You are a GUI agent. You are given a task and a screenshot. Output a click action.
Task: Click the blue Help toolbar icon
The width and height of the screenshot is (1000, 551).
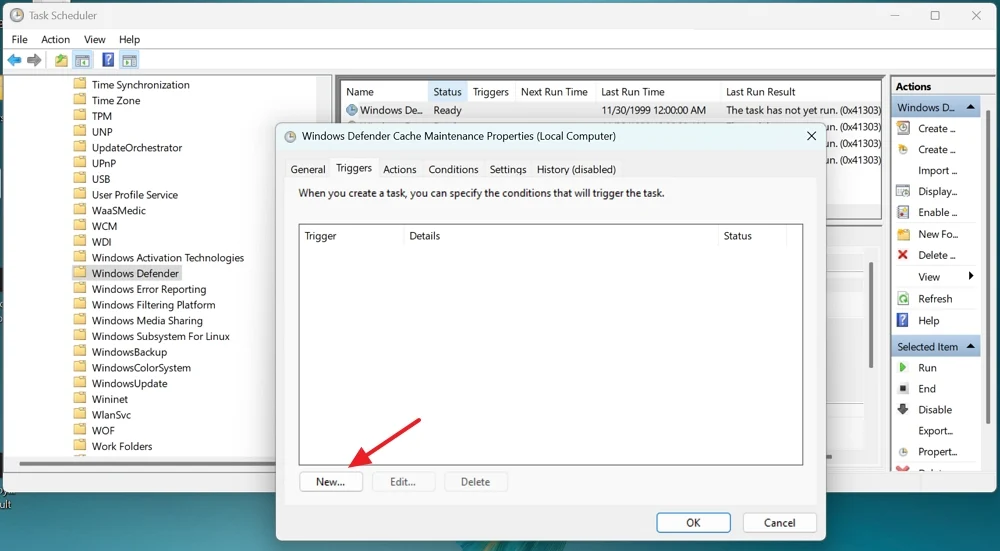(x=108, y=61)
